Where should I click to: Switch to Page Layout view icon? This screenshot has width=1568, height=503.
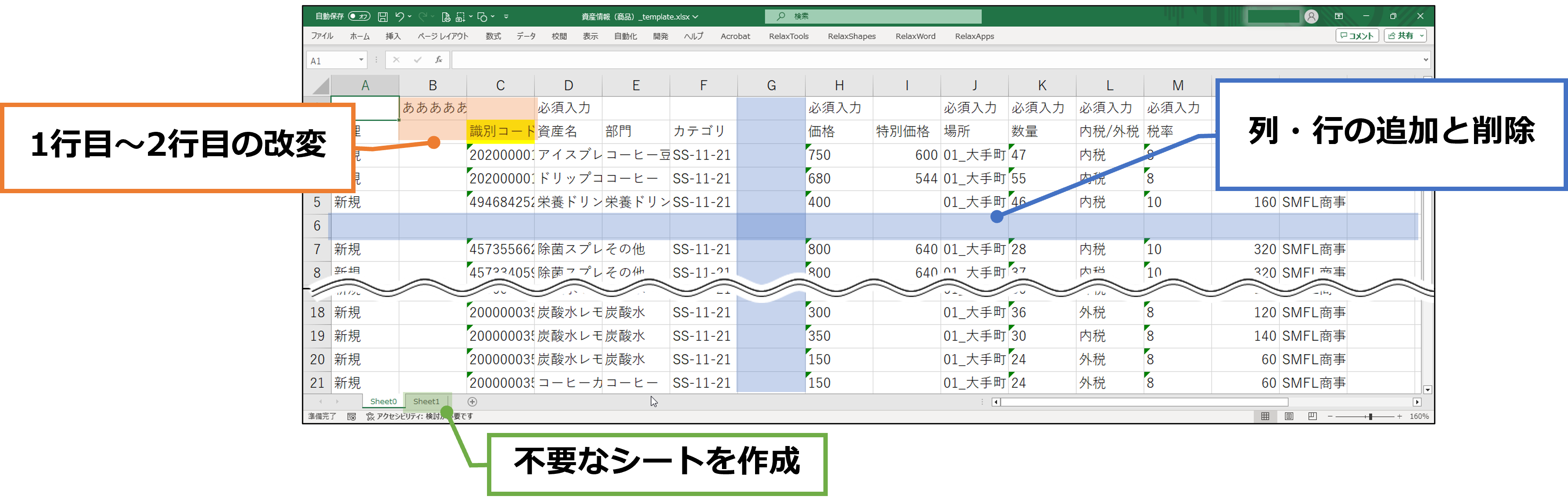[1289, 416]
